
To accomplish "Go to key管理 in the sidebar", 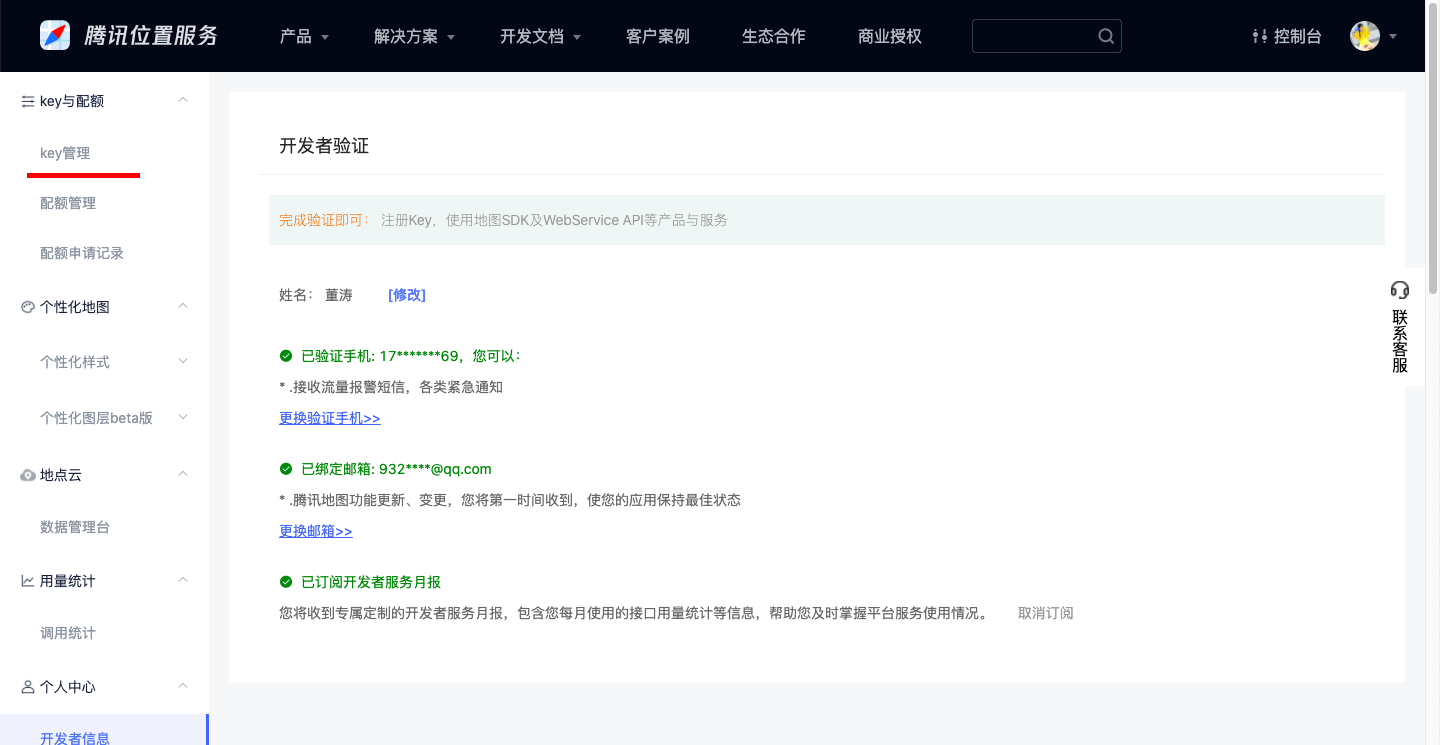I will click(x=65, y=153).
